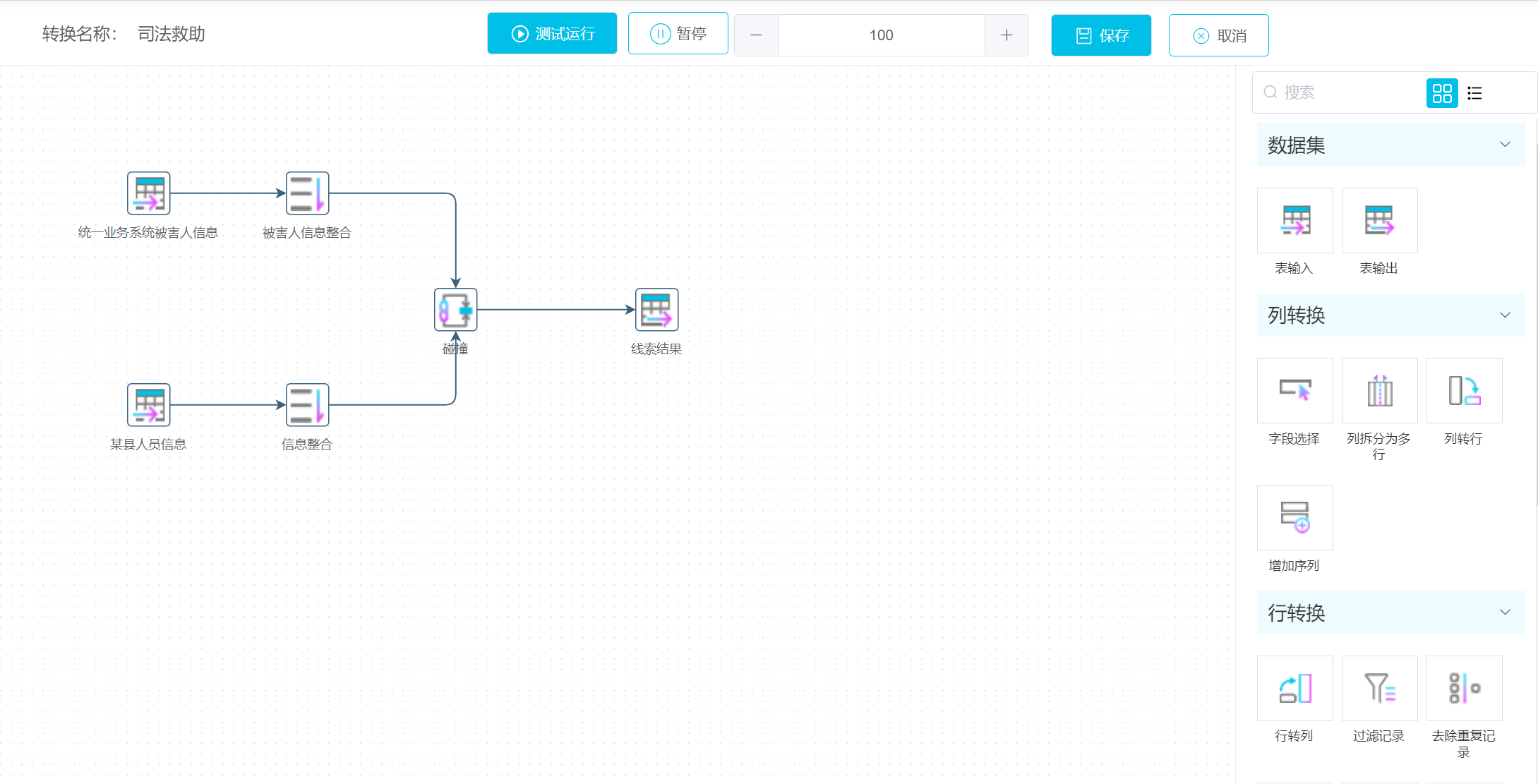
Task: Collapse the 列转换 section
Action: click(1505, 315)
